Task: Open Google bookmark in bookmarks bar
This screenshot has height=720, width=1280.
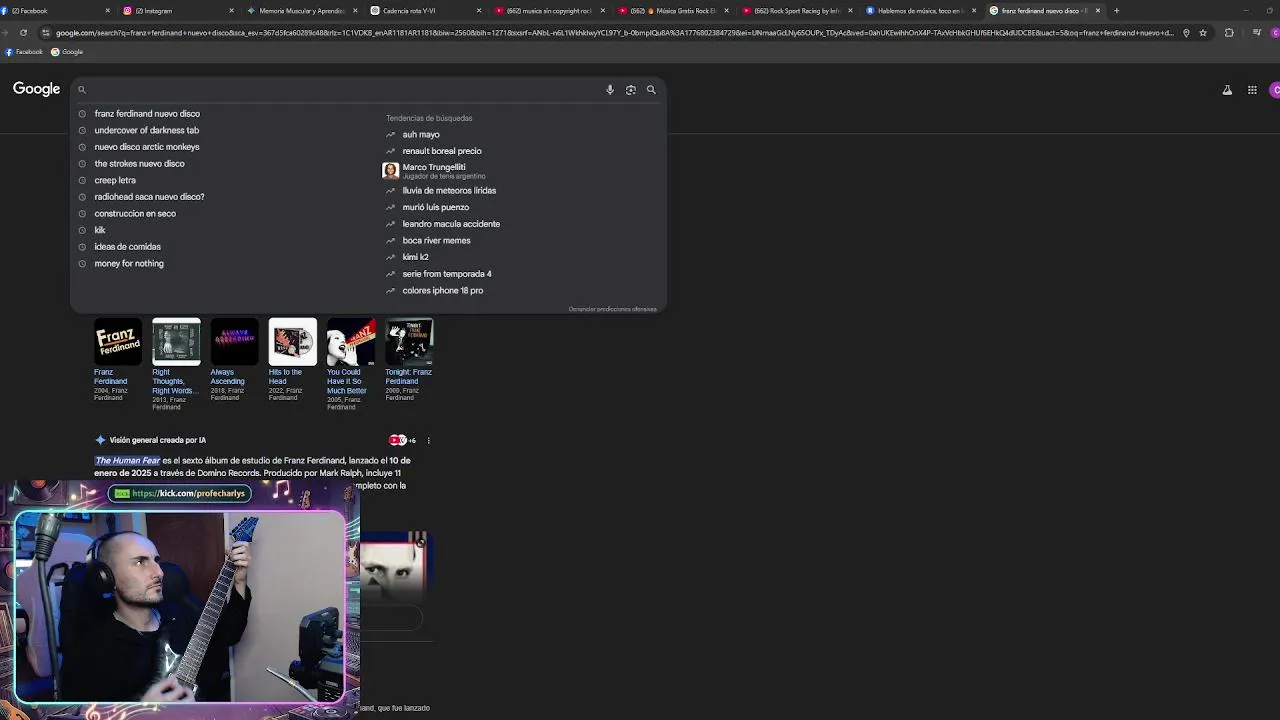Action: pyautogui.click(x=67, y=52)
